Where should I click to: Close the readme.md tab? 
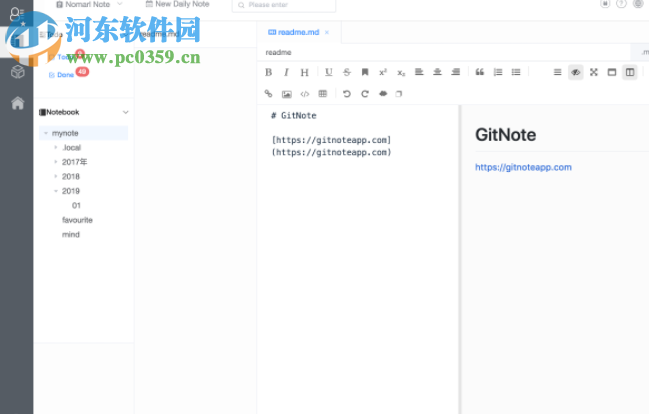[327, 32]
